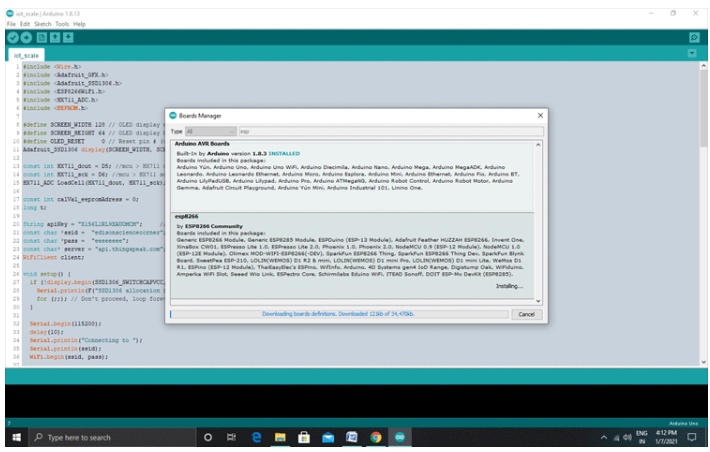
Task: Click the Open sketch icon
Action: [54, 37]
